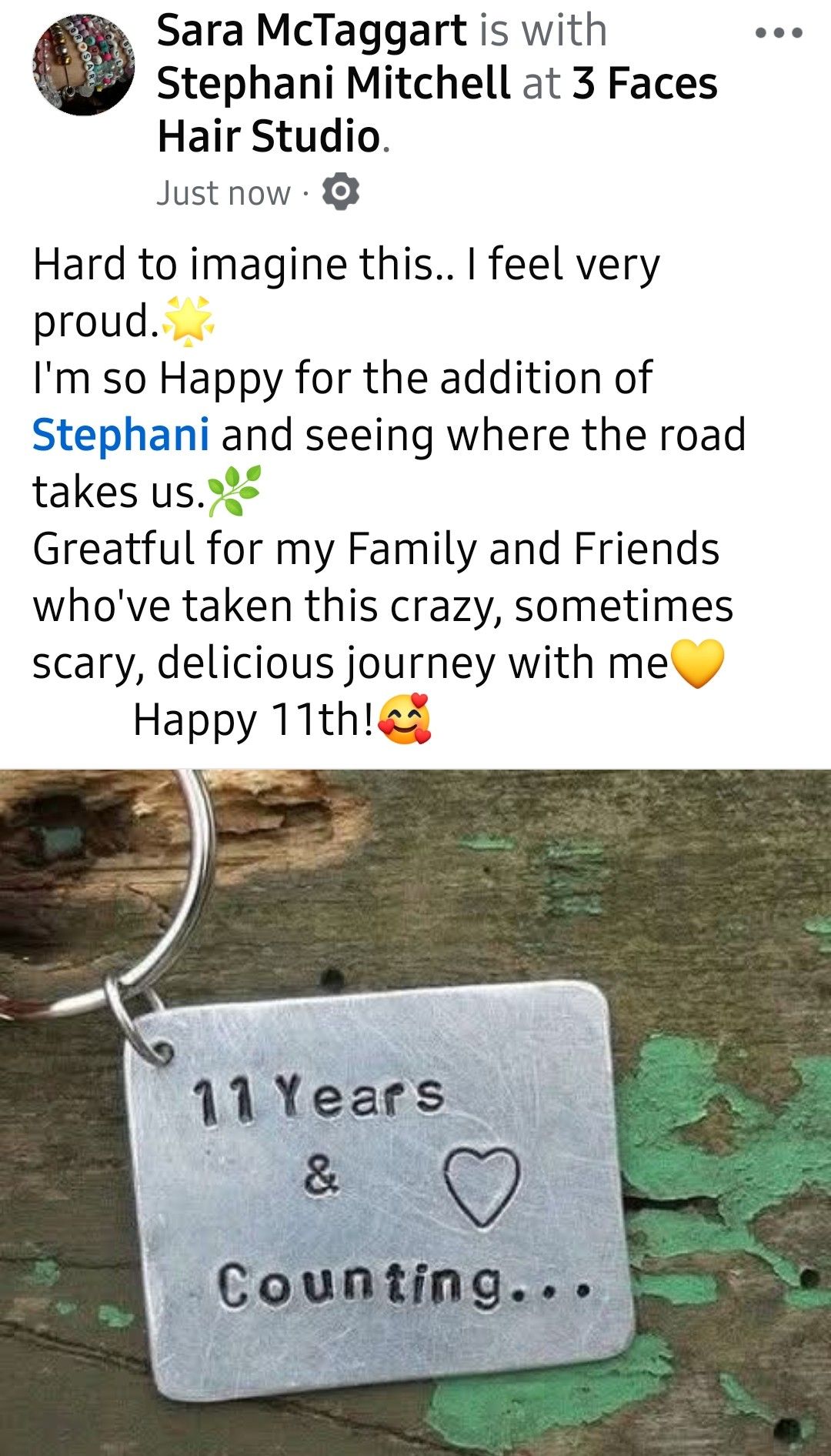831x1456 pixels.
Task: Open the "11 Years & Counting" keychain photo
Action: pyautogui.click(x=415, y=1112)
